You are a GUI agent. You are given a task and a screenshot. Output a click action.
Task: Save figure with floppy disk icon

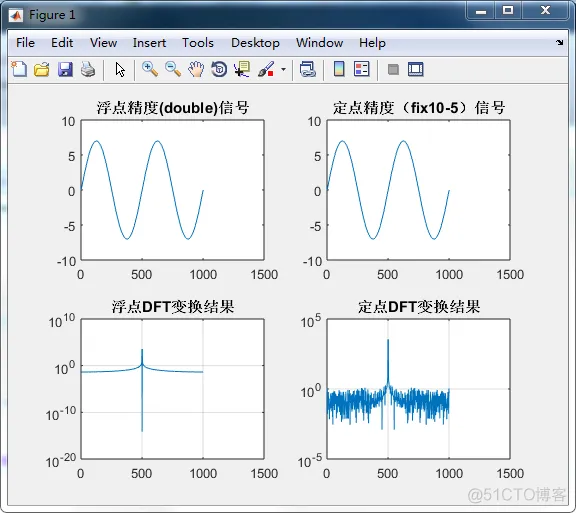(x=65, y=69)
